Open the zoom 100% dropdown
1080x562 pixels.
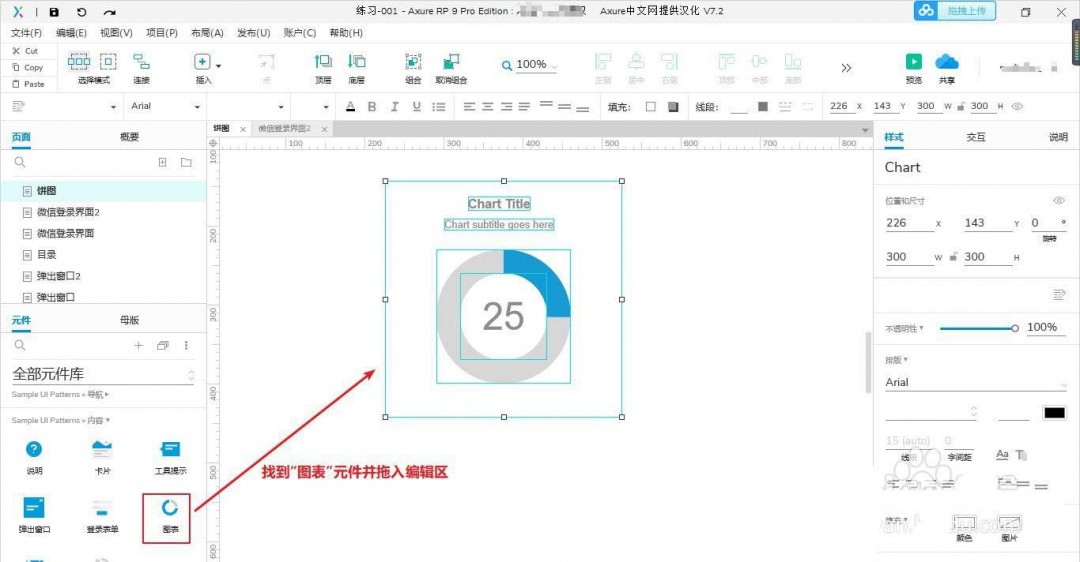(531, 65)
